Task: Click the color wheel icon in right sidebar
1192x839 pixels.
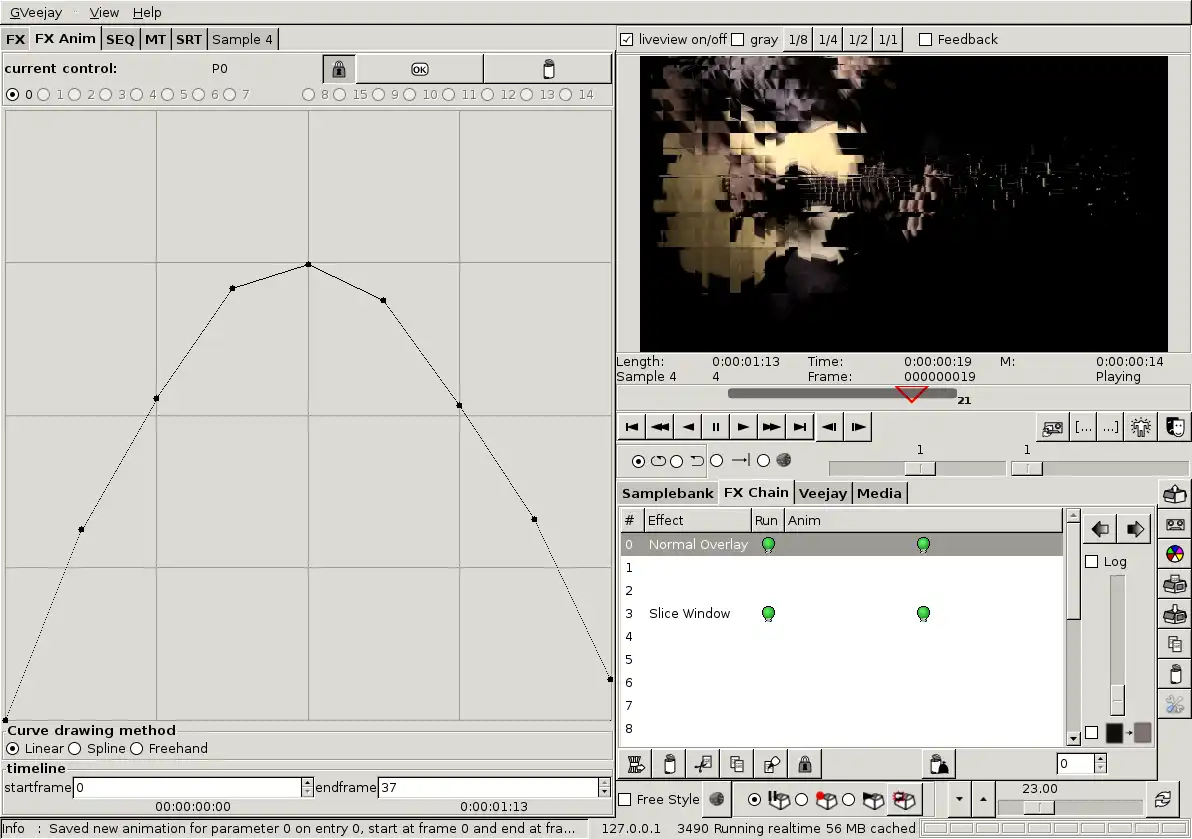Action: pyautogui.click(x=1175, y=554)
